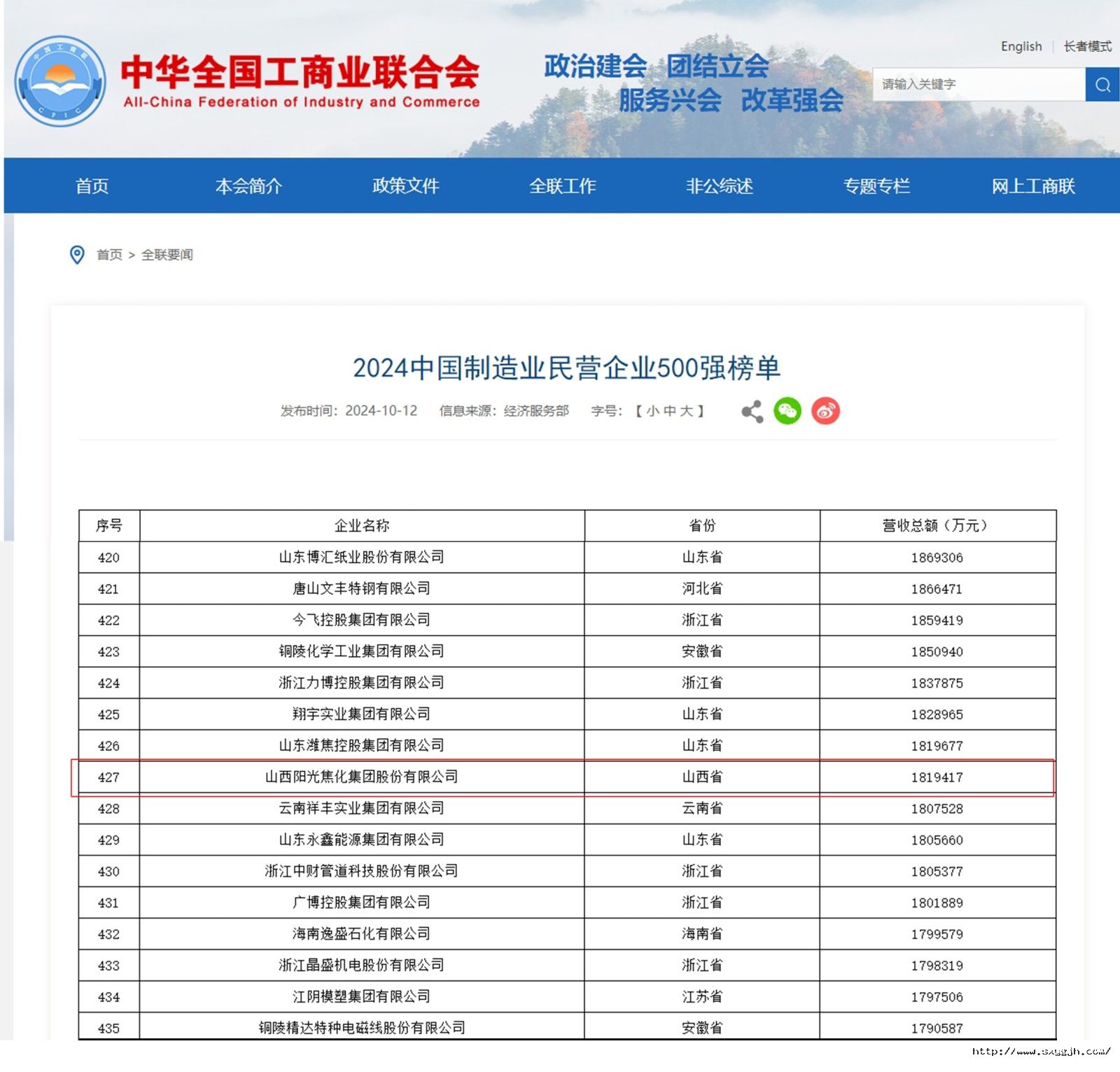Click the share icon

click(x=752, y=411)
